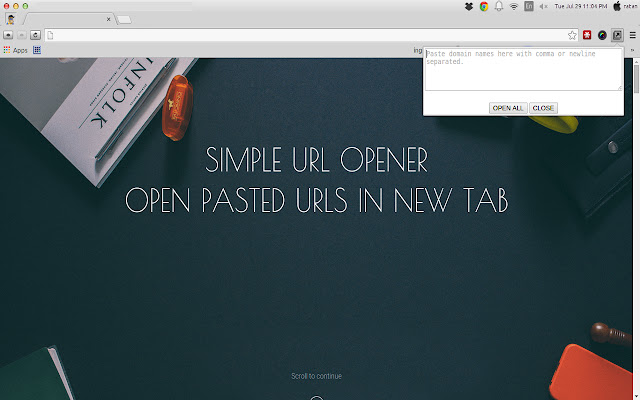Viewport: 640px width, 400px height.
Task: Open the Apps shortcut in bookmarks bar
Action: coord(16,50)
